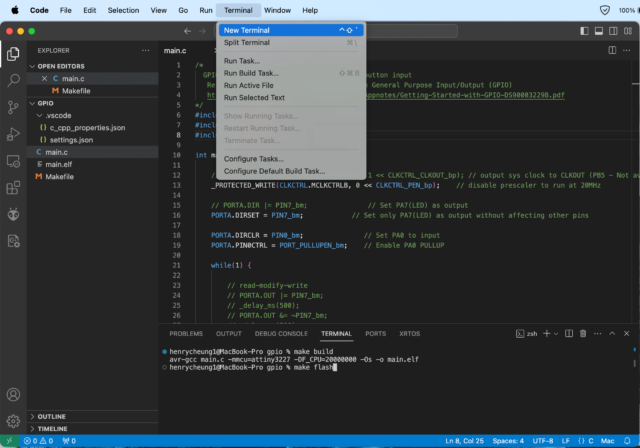Choose Run Selected Text menu entry

(291, 98)
